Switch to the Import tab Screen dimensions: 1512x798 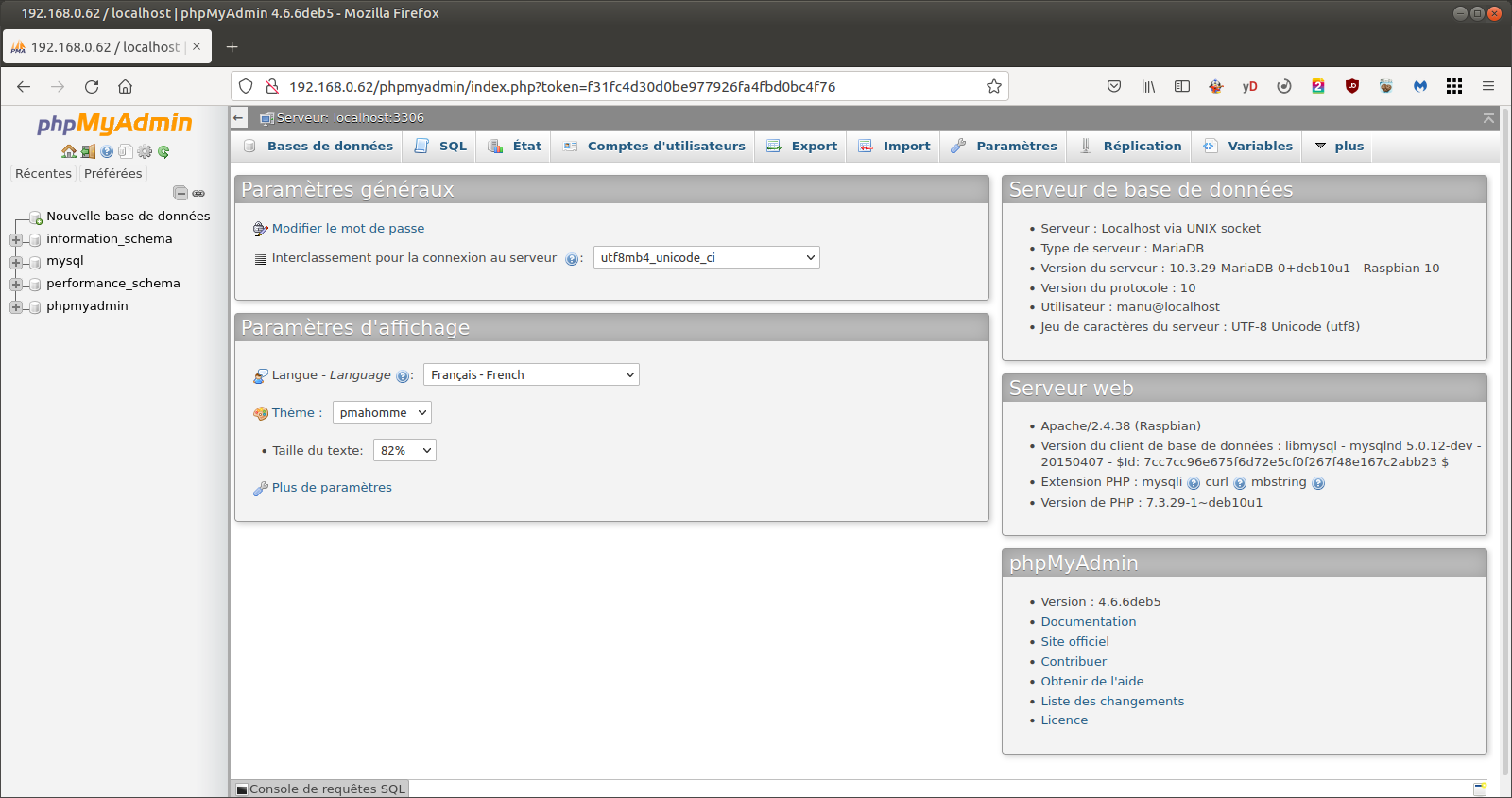click(x=894, y=146)
